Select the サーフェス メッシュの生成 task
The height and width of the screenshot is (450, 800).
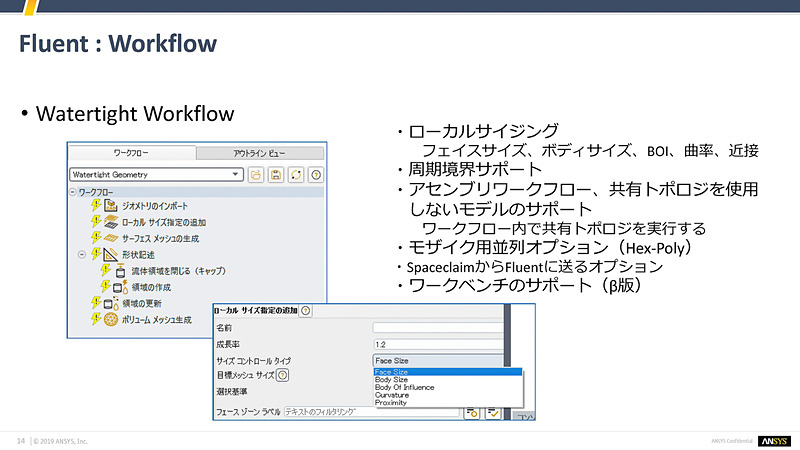(160, 238)
